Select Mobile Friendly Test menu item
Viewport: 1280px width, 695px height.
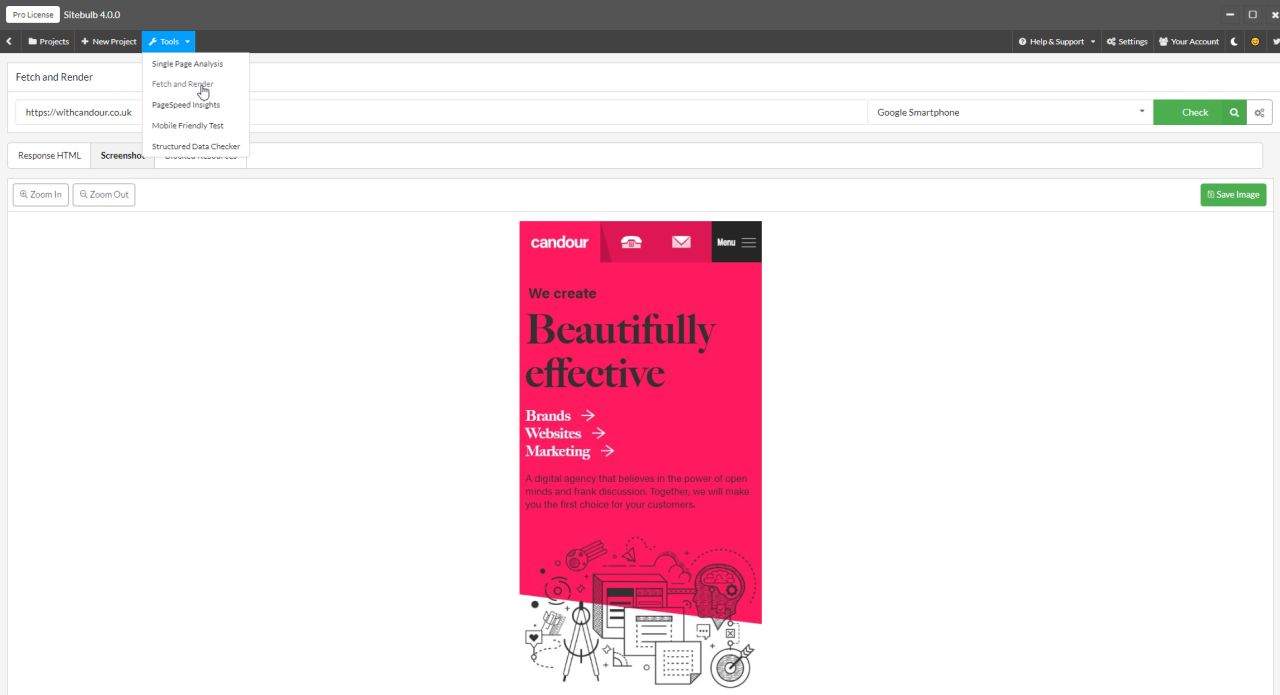pos(187,126)
